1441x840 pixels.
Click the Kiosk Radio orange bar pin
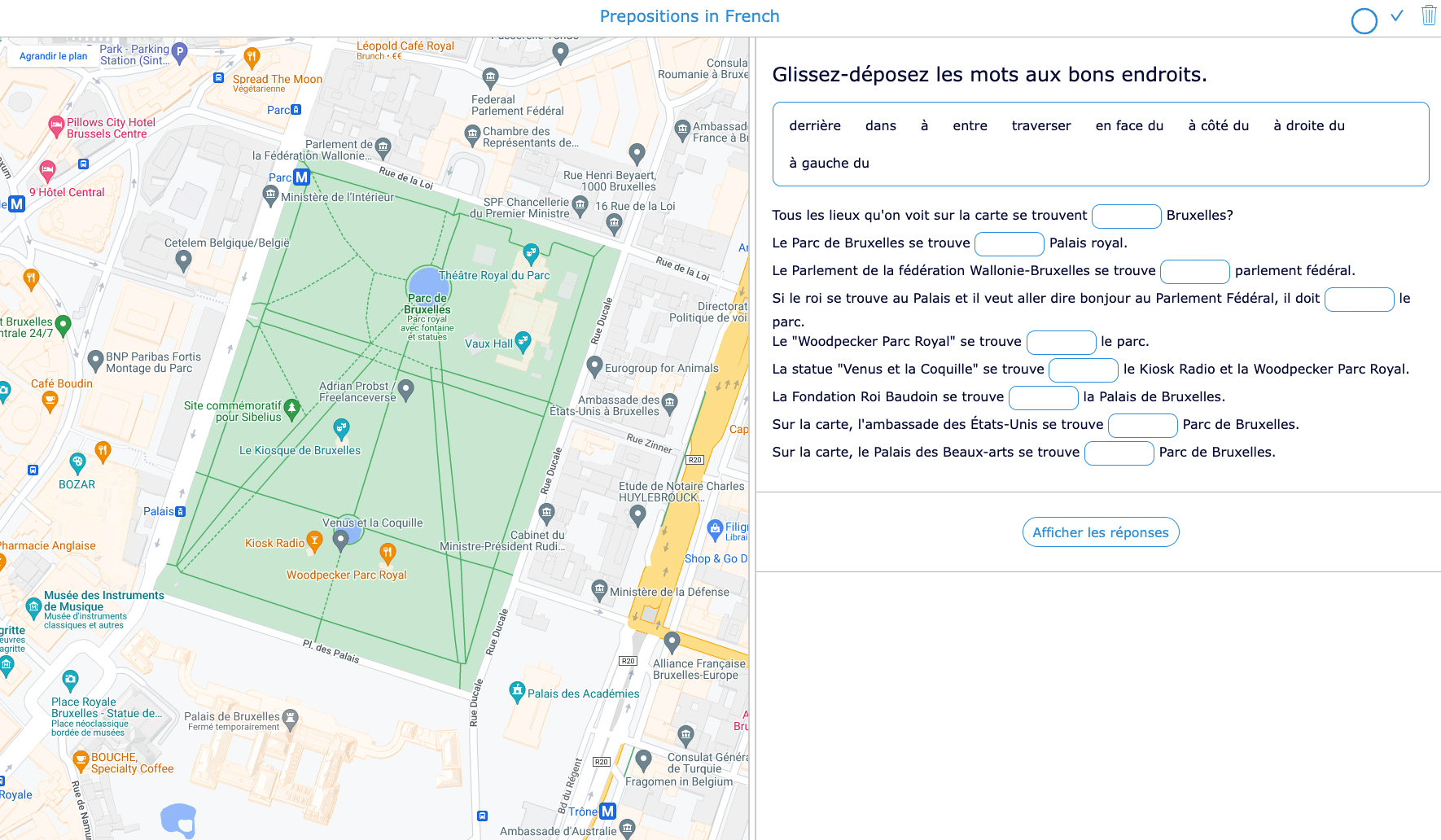(314, 542)
